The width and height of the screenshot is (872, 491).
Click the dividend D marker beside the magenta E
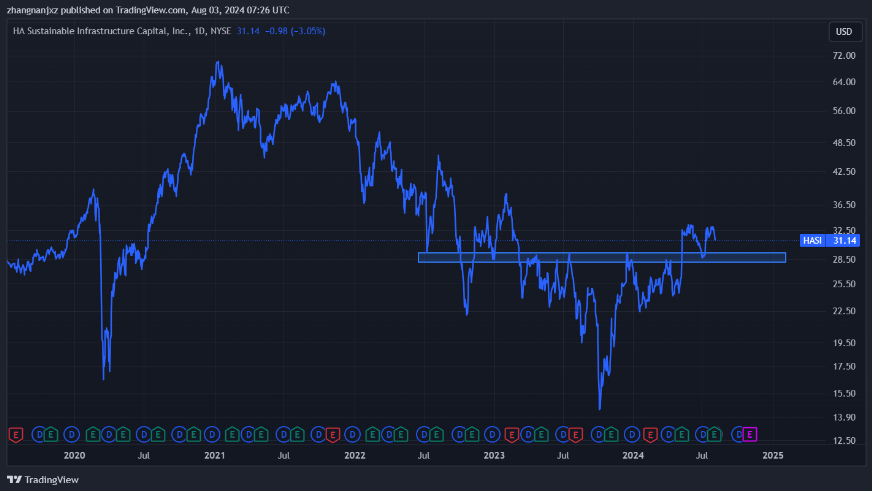click(737, 434)
